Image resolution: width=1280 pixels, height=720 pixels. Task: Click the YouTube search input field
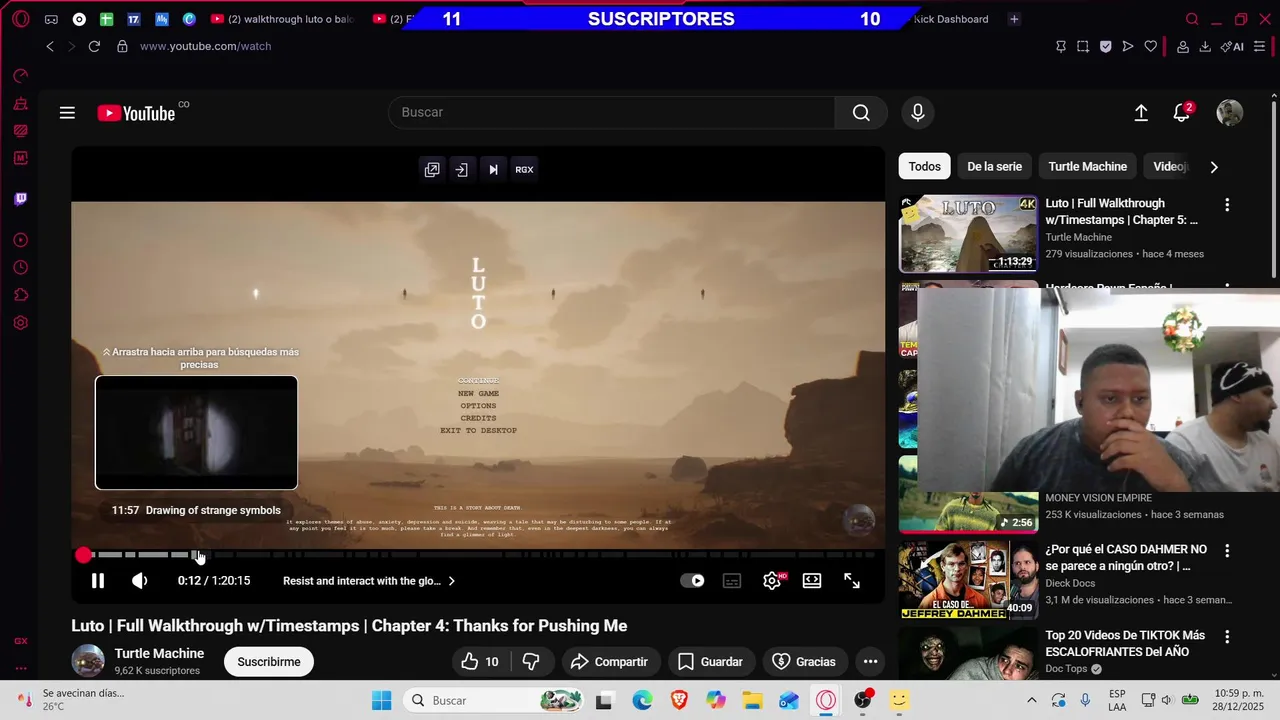point(611,113)
